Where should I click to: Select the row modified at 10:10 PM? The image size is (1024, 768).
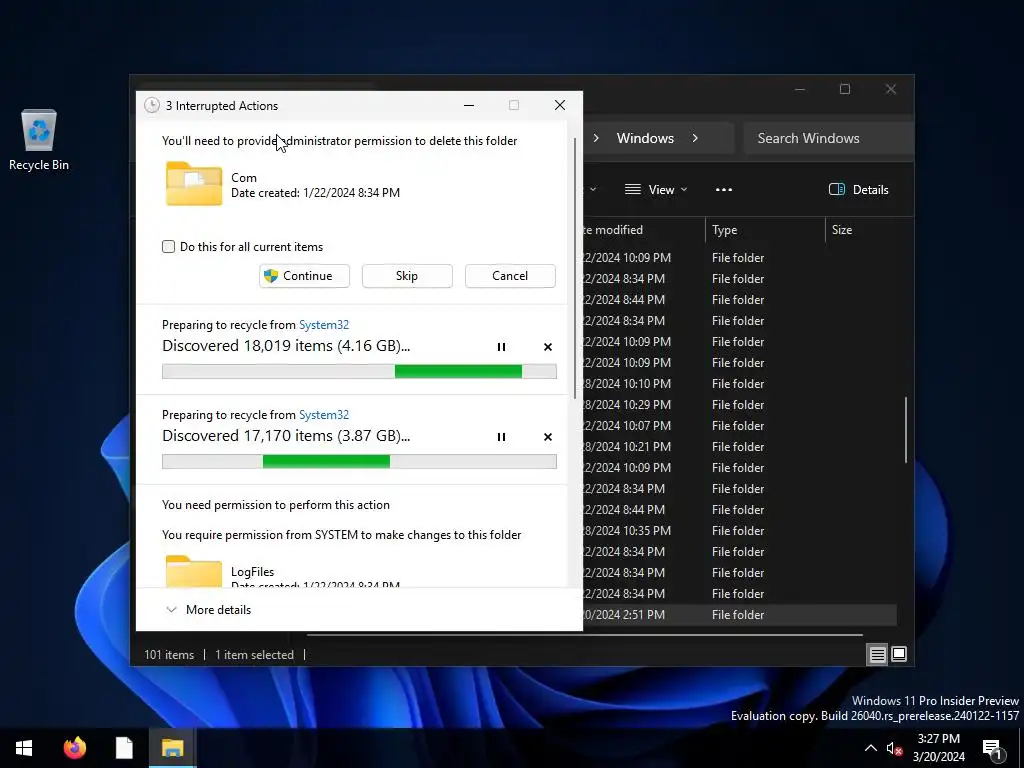click(738, 383)
